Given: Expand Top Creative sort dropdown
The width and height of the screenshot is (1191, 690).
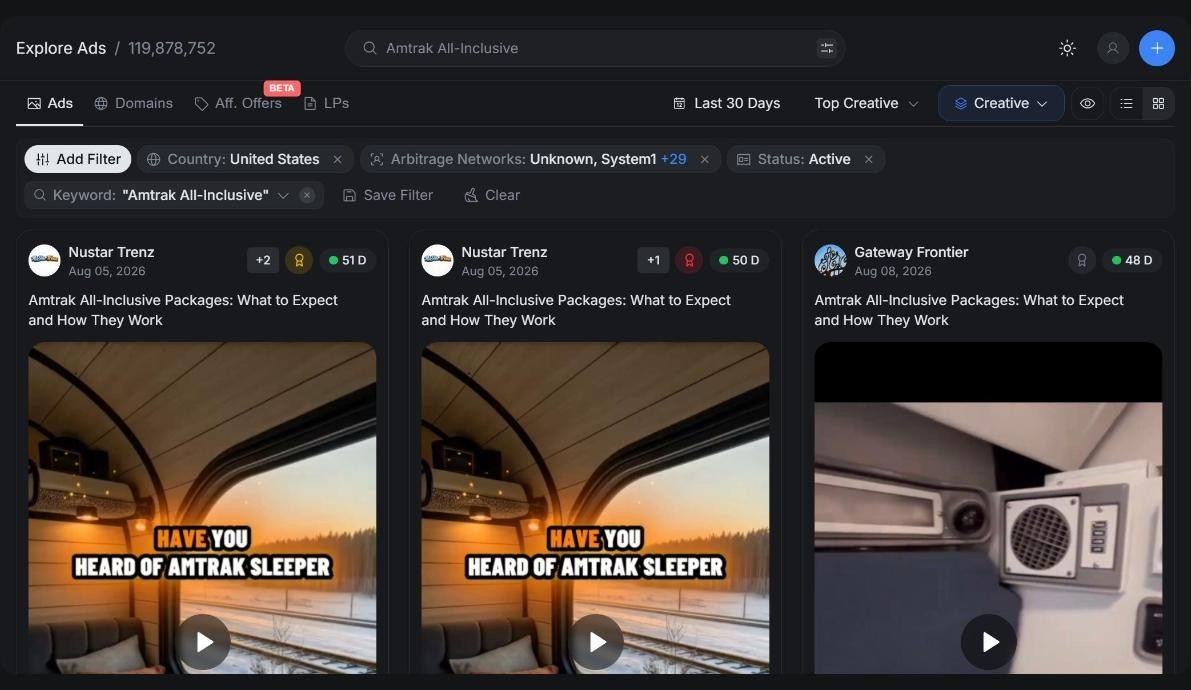Looking at the screenshot, I should pos(866,103).
